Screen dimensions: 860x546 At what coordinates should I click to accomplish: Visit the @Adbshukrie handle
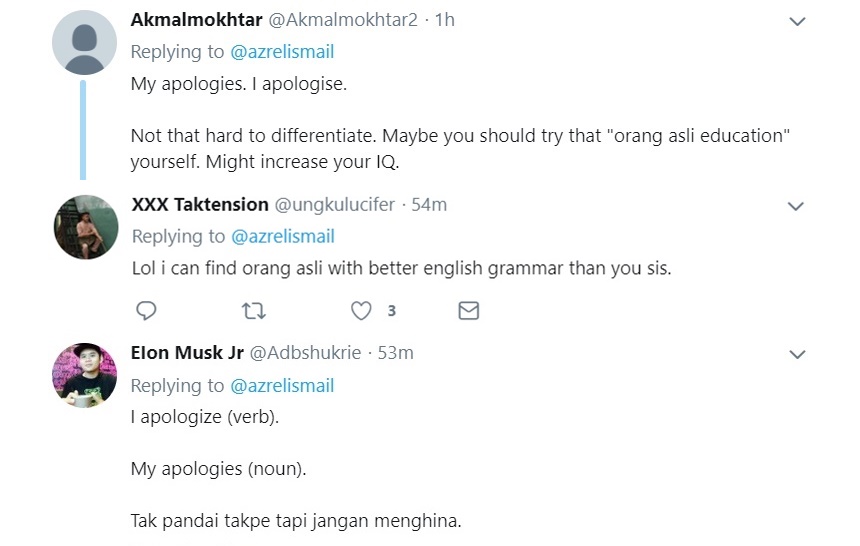point(305,353)
